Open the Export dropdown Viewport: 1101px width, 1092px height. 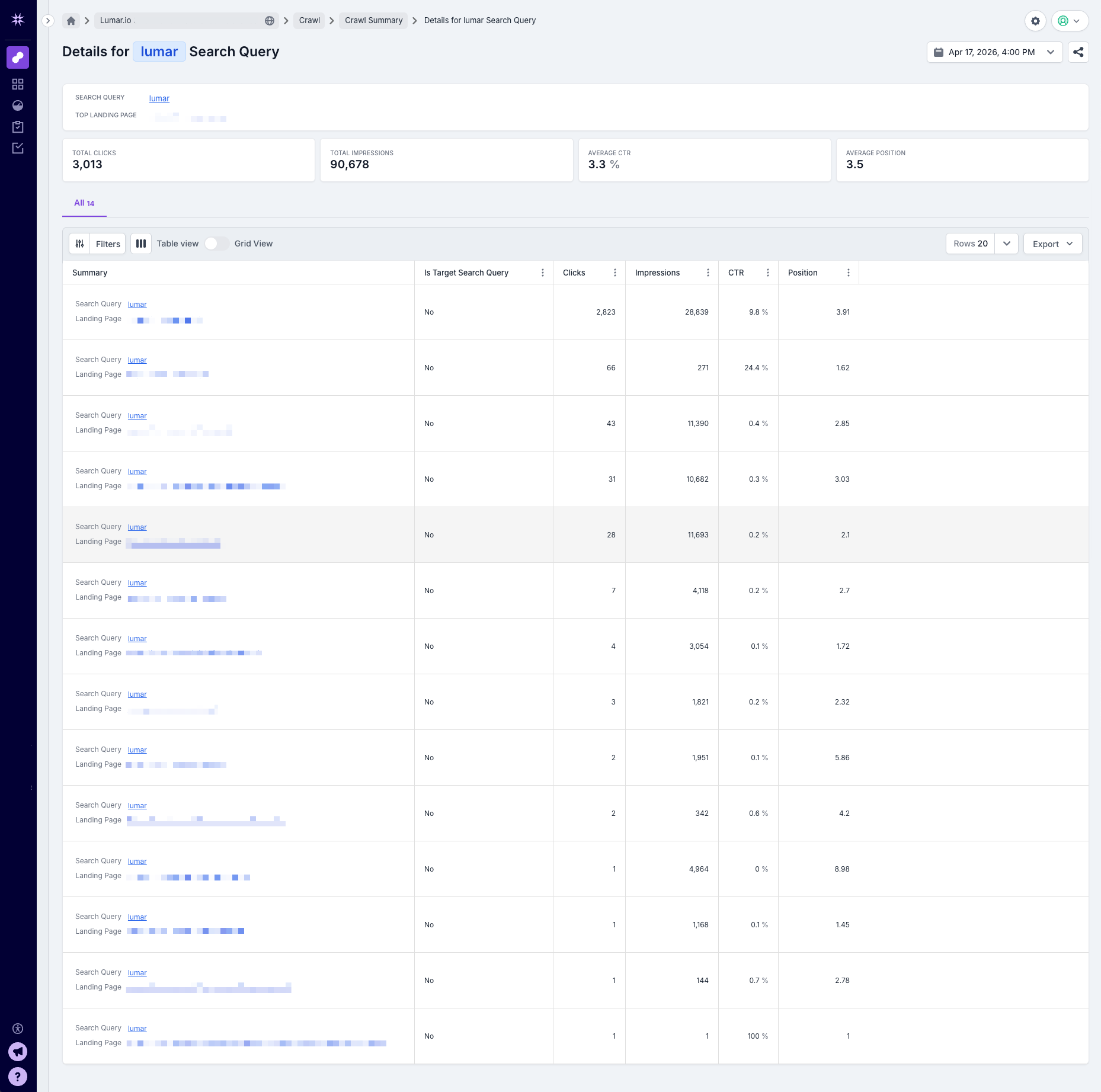coord(1052,244)
